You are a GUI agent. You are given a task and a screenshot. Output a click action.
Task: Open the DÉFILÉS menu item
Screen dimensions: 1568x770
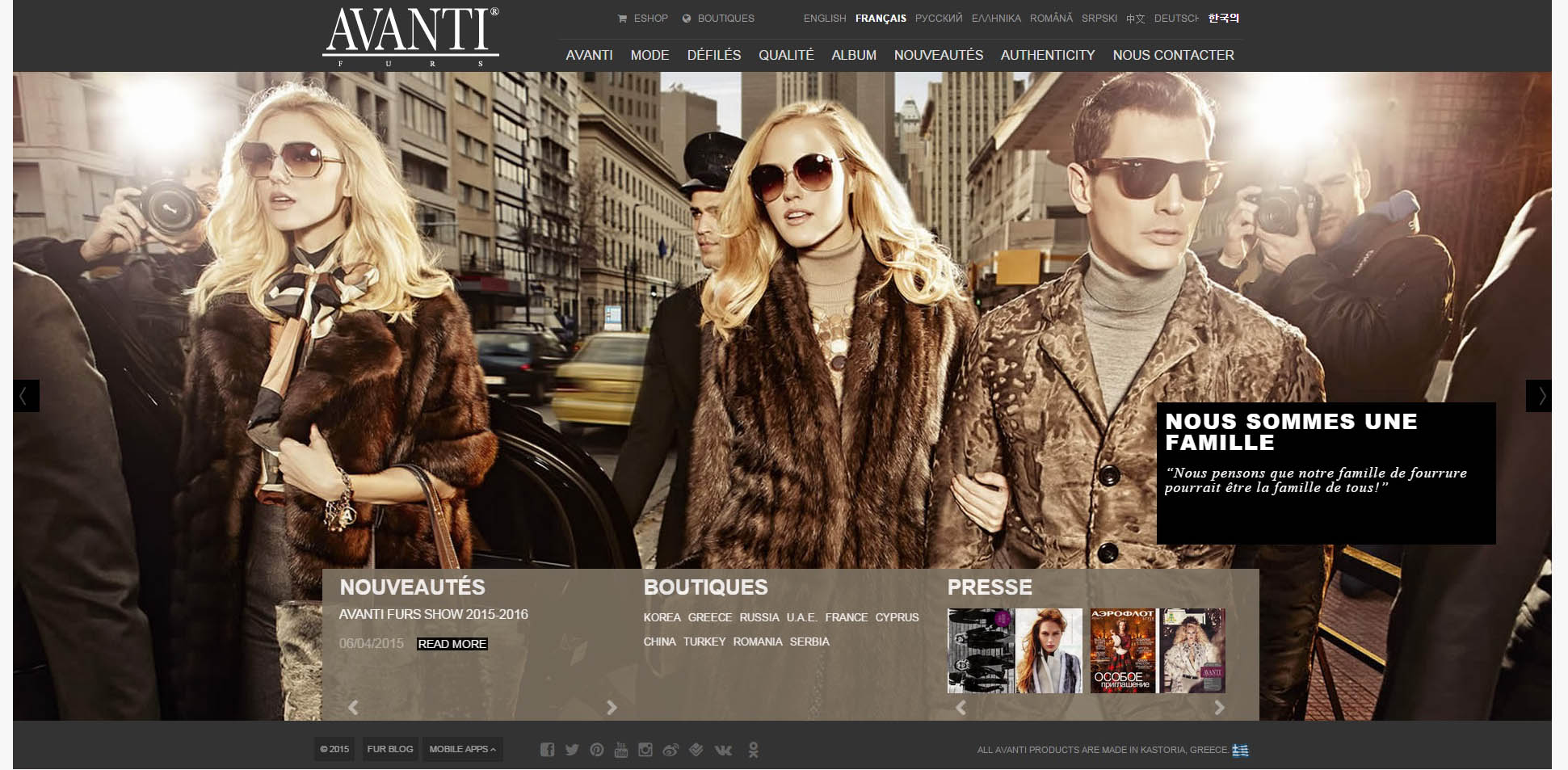714,55
